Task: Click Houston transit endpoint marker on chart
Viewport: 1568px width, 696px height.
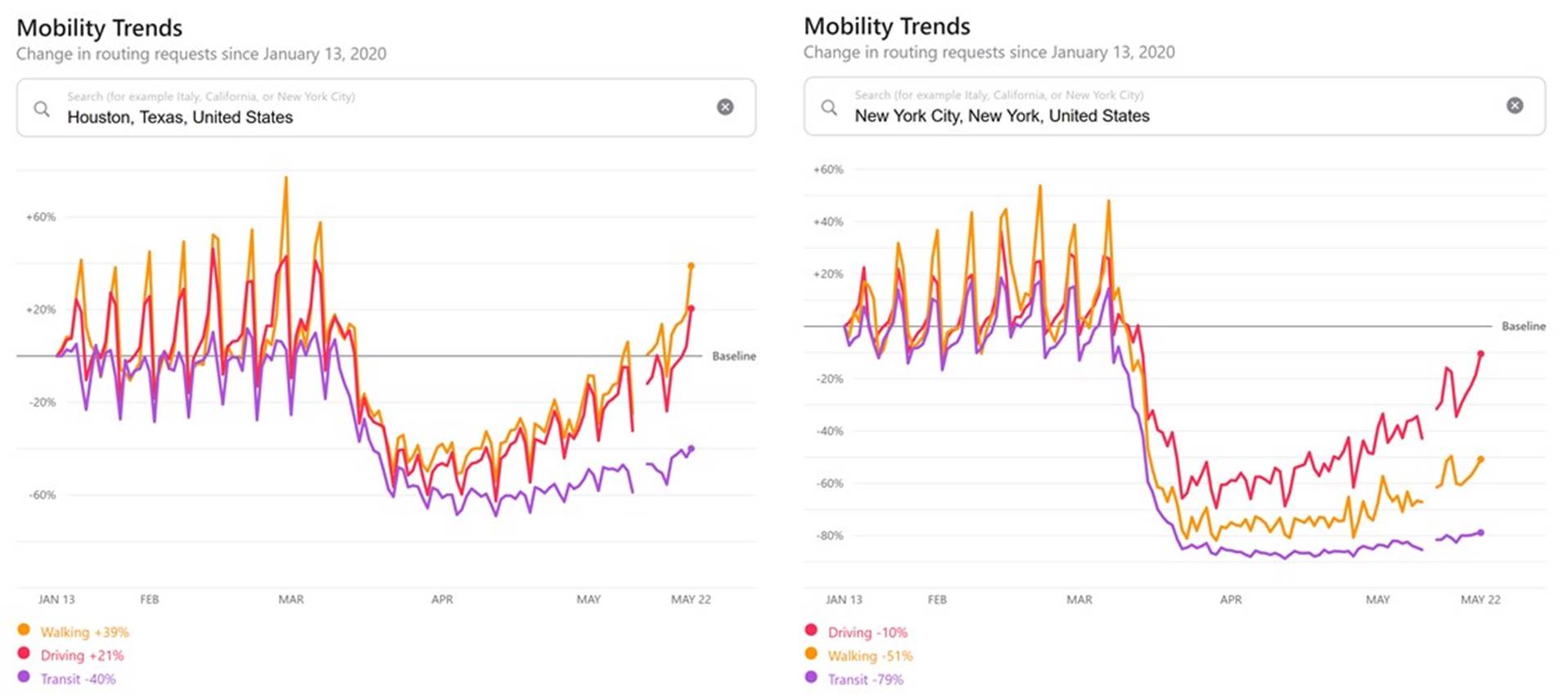Action: pyautogui.click(x=691, y=449)
